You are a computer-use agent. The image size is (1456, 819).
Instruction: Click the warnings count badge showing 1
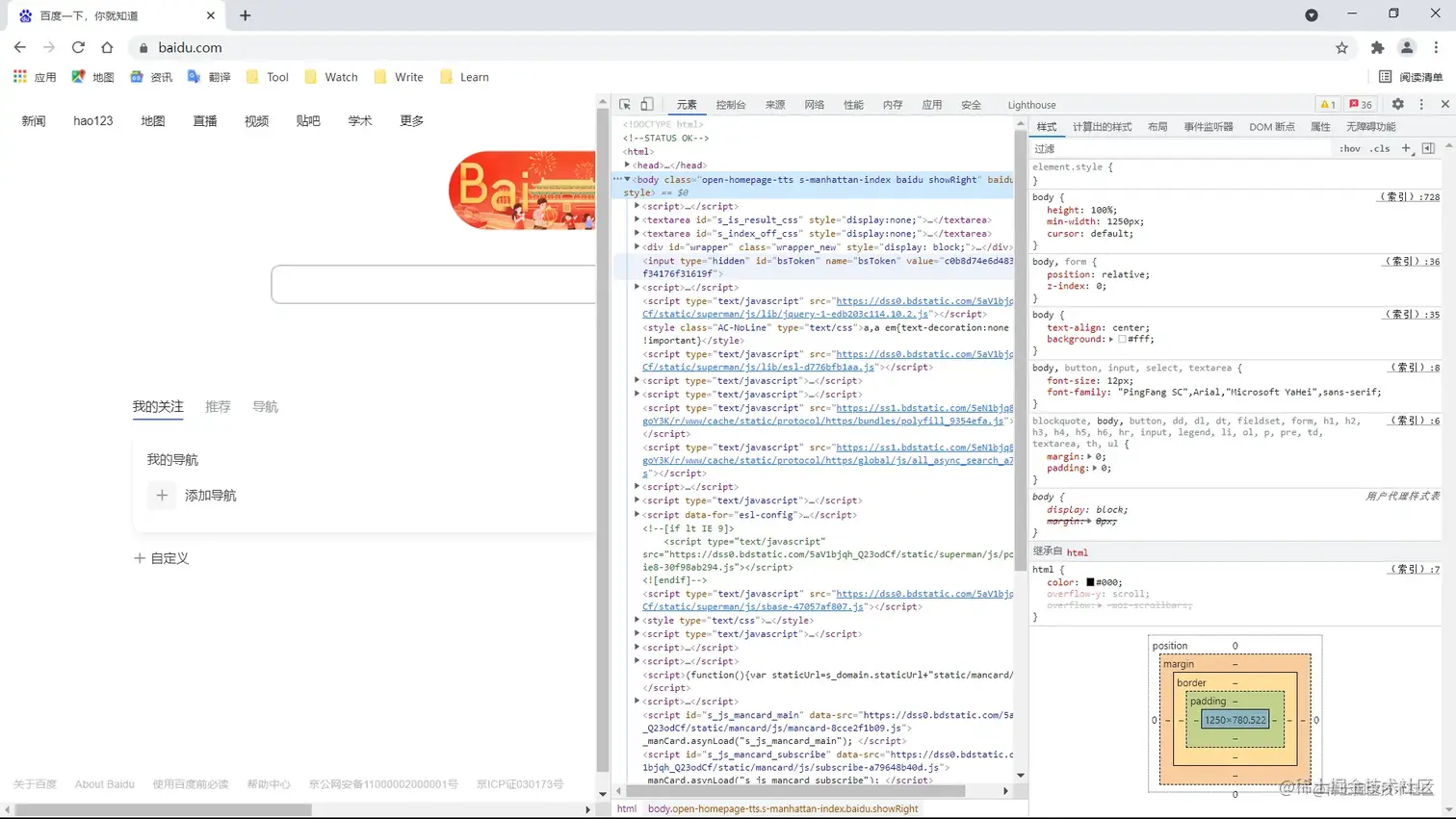[1327, 105]
